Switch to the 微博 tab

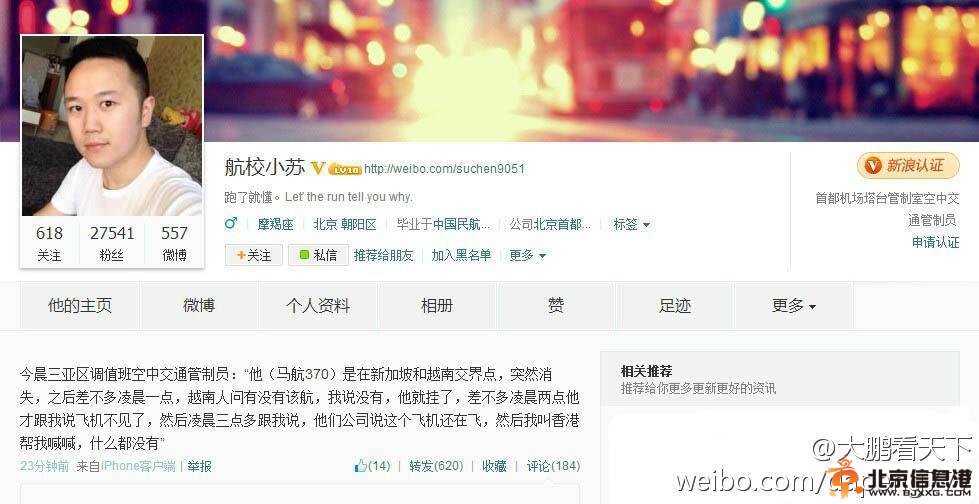tap(199, 306)
